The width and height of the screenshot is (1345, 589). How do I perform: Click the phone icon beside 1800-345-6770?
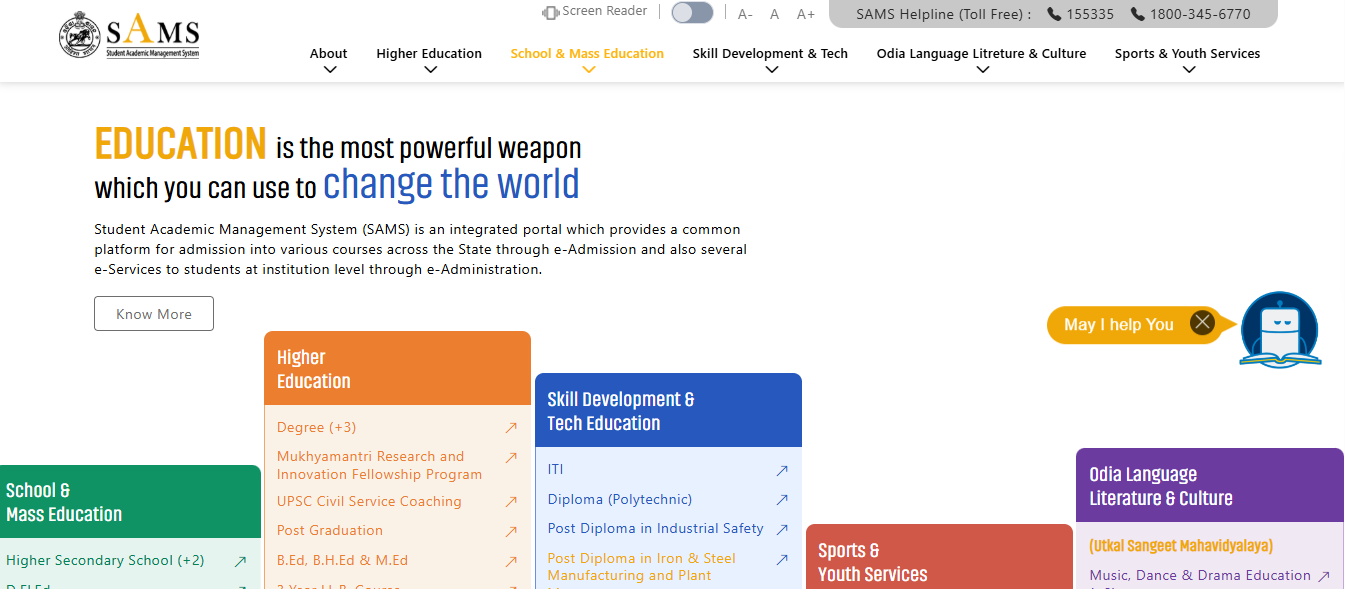coord(1137,14)
